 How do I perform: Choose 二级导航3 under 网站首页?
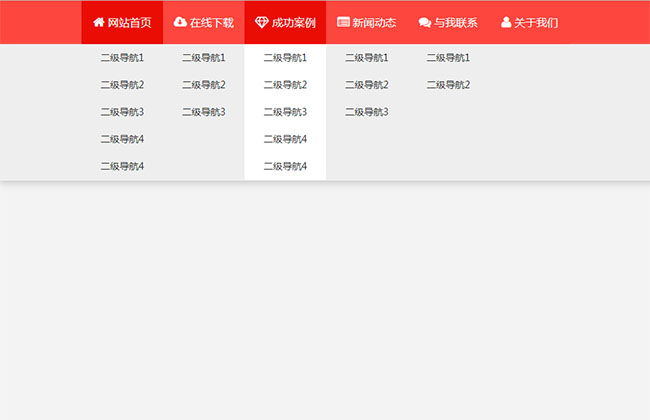[122, 112]
